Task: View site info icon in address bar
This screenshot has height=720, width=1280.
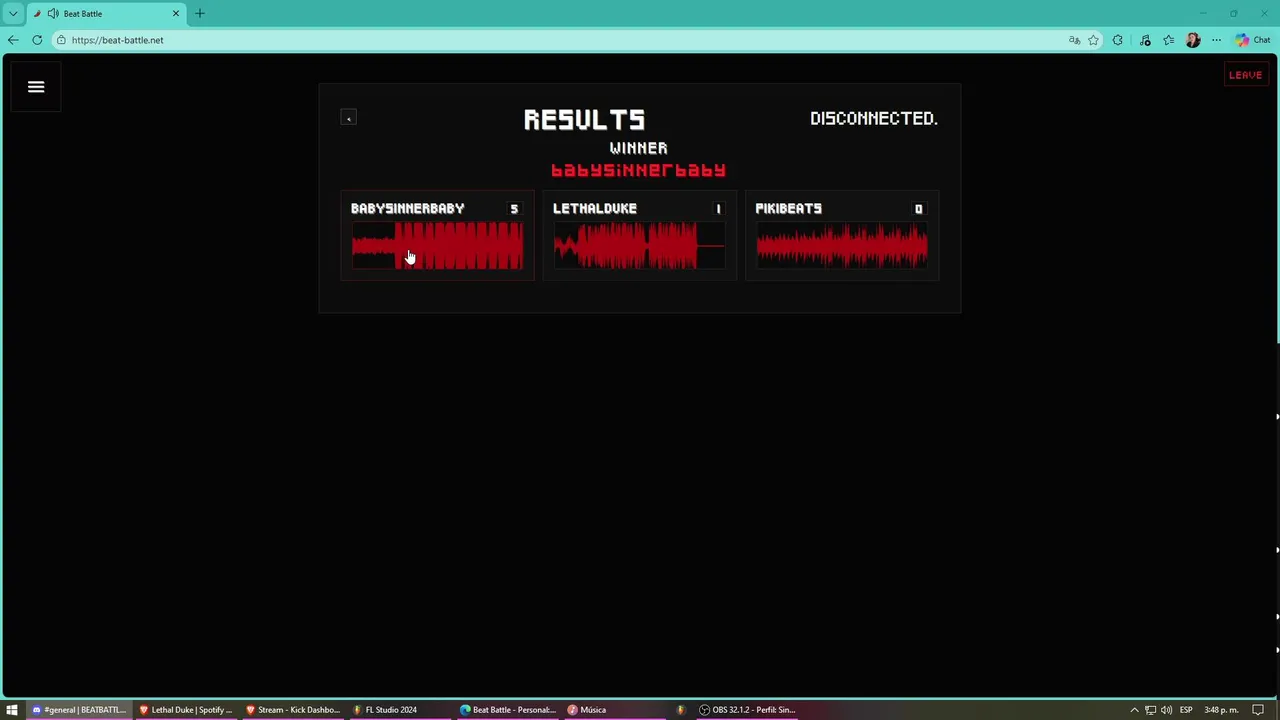Action: click(61, 40)
